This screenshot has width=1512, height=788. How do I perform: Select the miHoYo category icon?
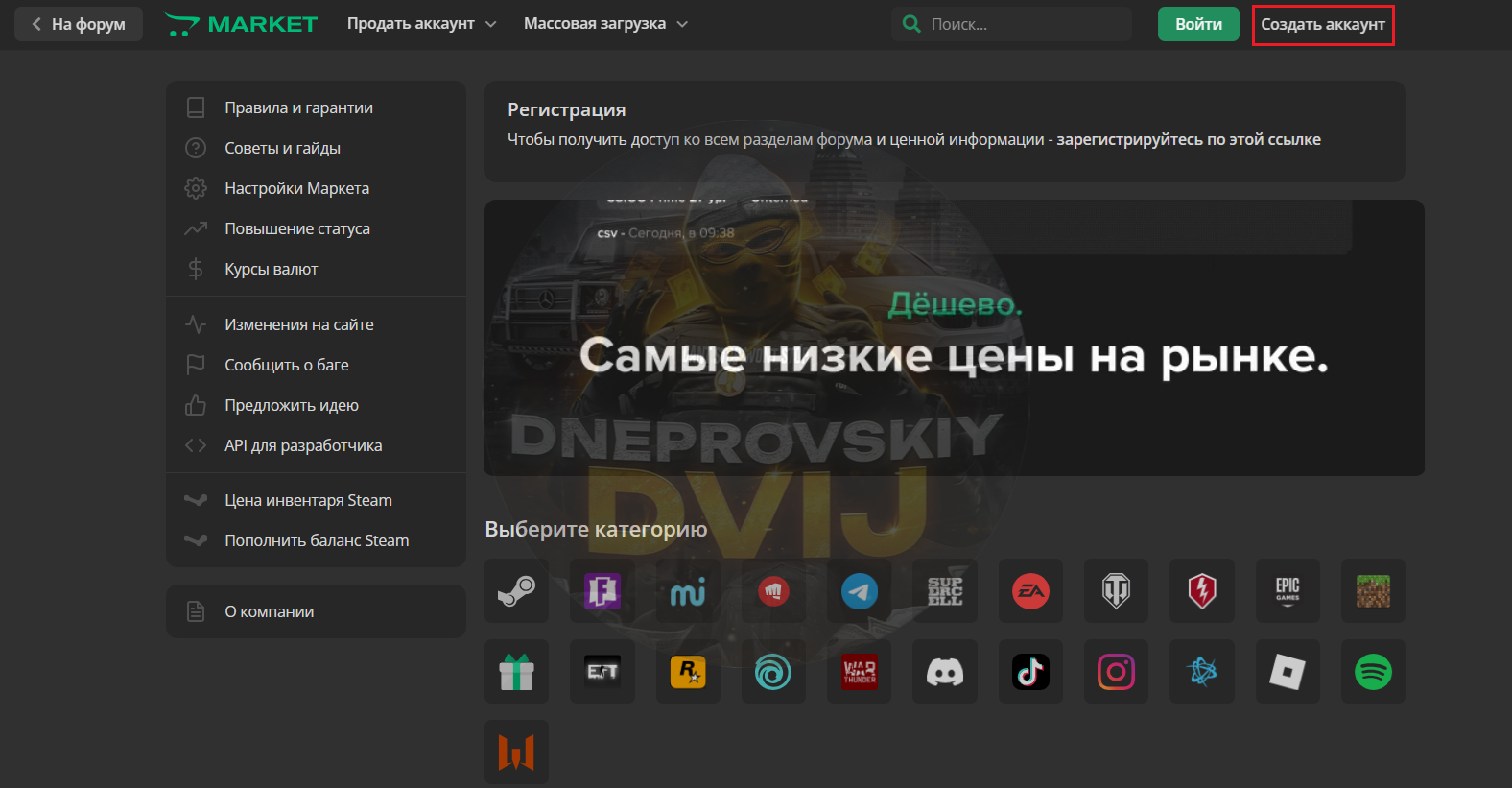(x=688, y=591)
